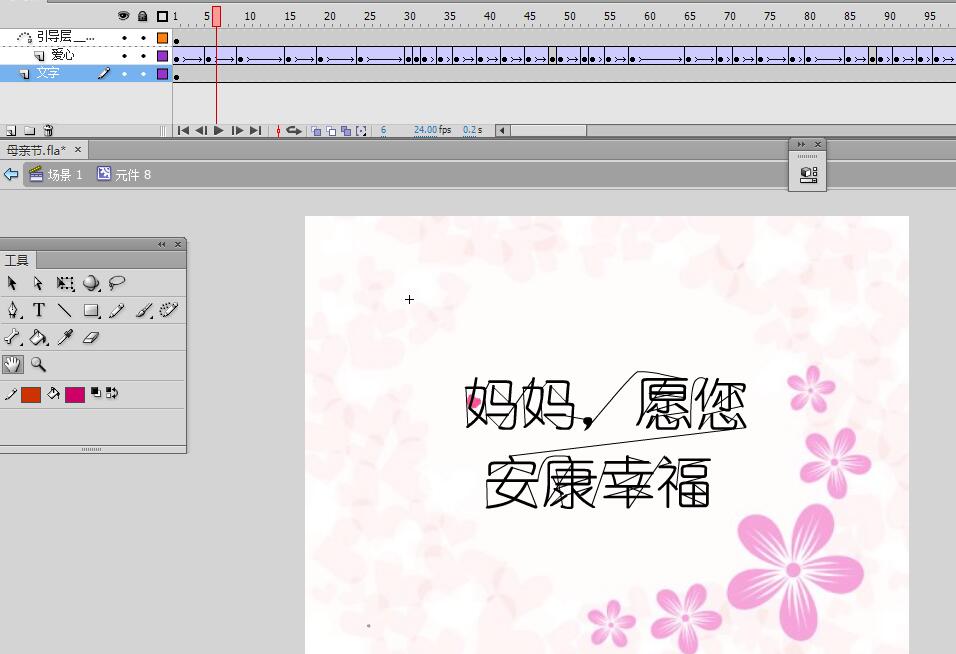This screenshot has height=654, width=956.
Task: Expand the small docked panel arrows
Action: (x=801, y=144)
